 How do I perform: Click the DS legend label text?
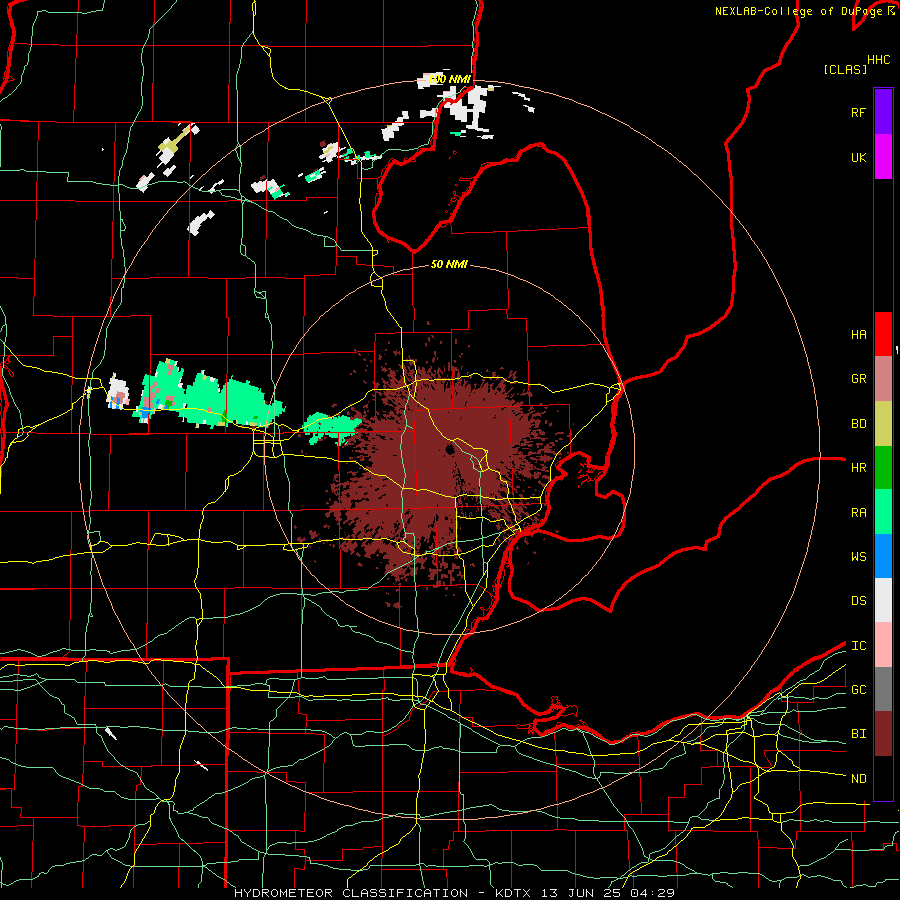coord(858,601)
